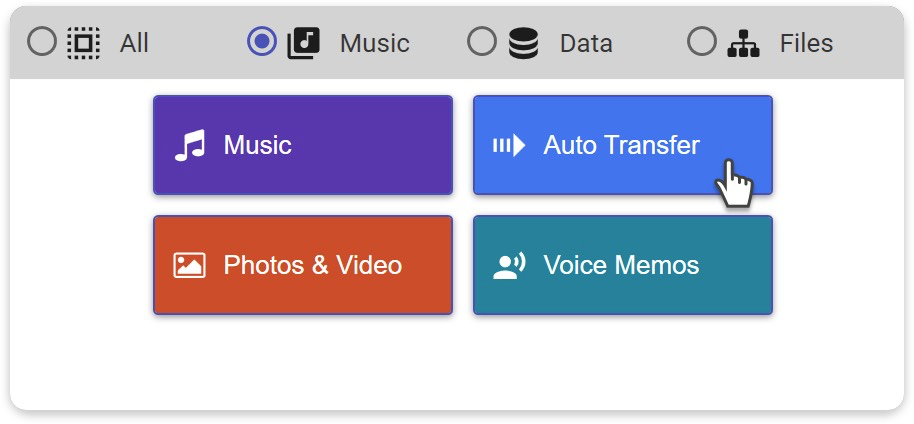The image size is (914, 424).
Task: Choose the Data radio option
Action: [x=482, y=42]
